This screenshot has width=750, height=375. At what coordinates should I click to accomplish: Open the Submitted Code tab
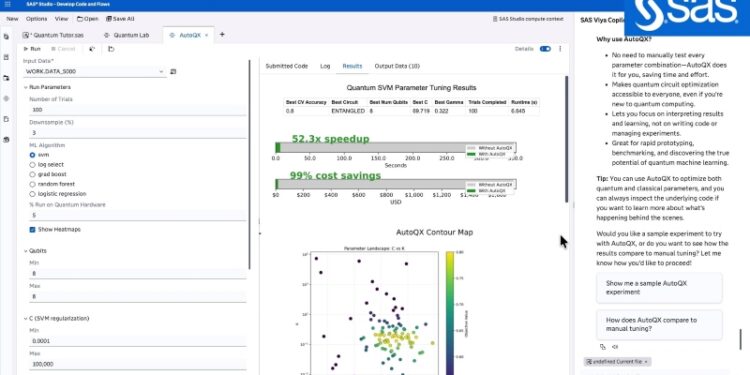(287, 66)
